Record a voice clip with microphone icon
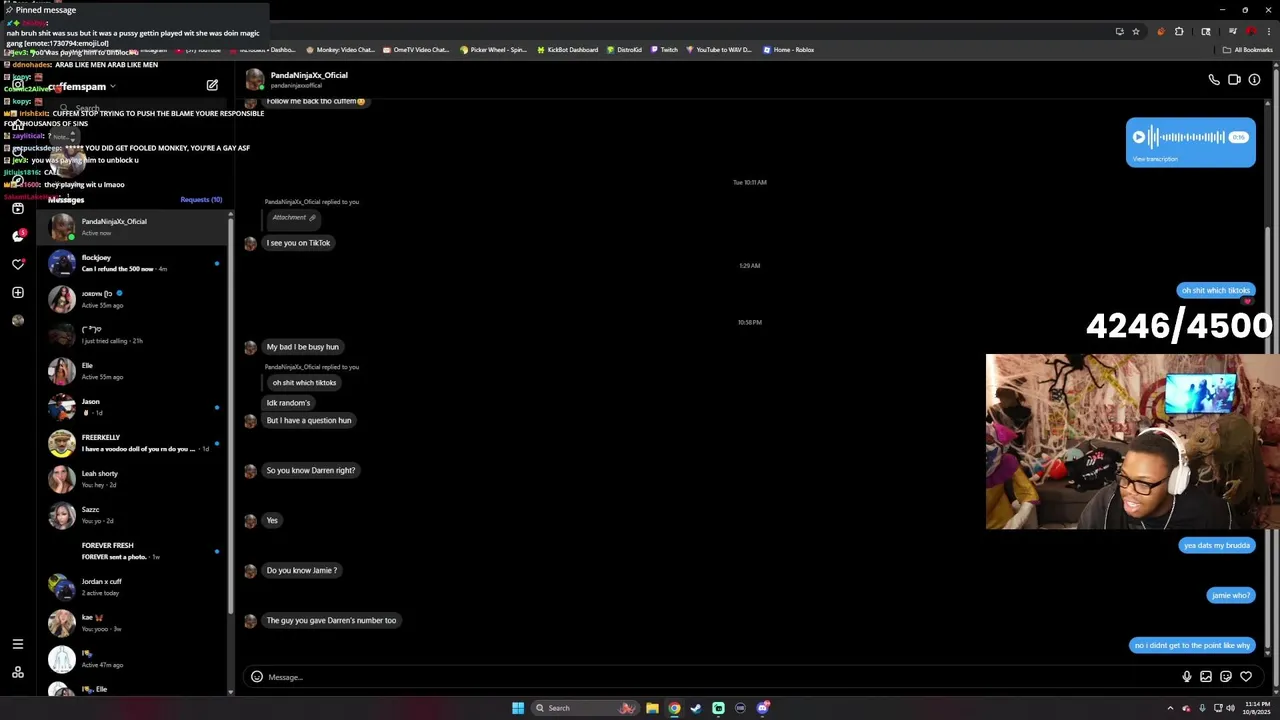Screen dimensions: 1280x720 pos(1187,677)
